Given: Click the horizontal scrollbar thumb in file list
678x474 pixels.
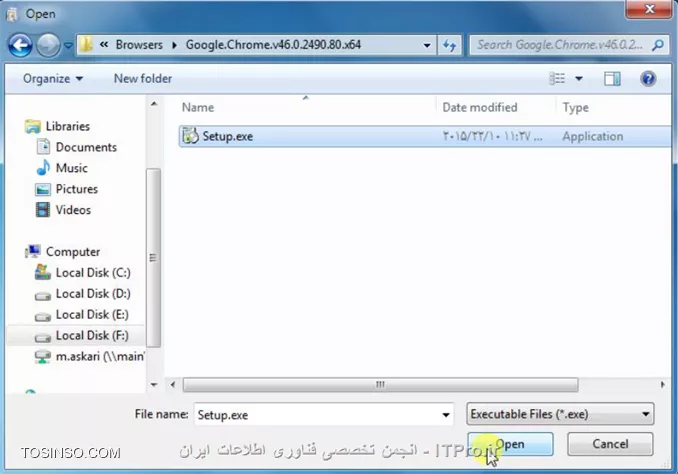Looking at the screenshot, I should click(380, 384).
